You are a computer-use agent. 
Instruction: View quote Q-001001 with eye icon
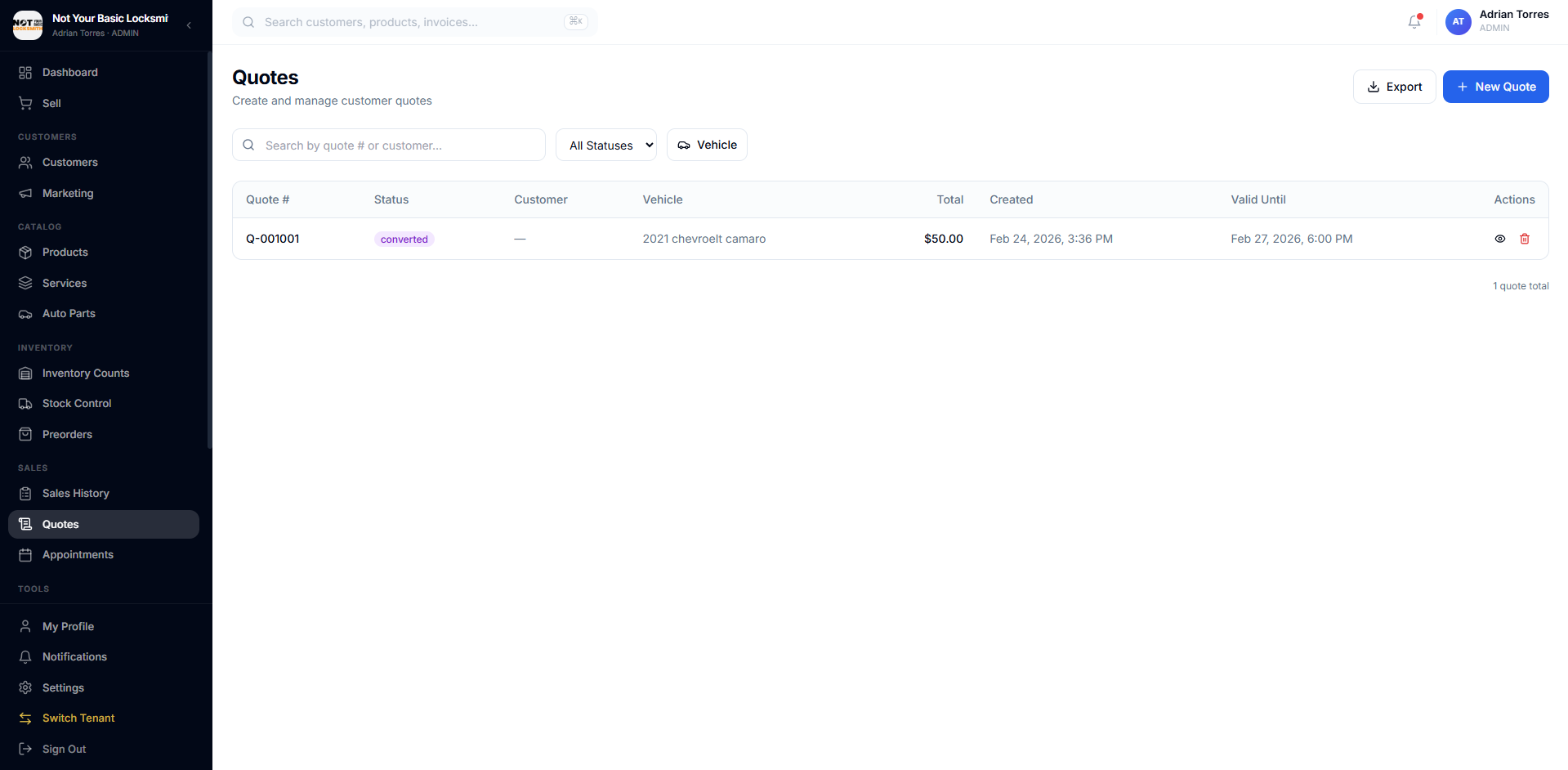coord(1500,239)
